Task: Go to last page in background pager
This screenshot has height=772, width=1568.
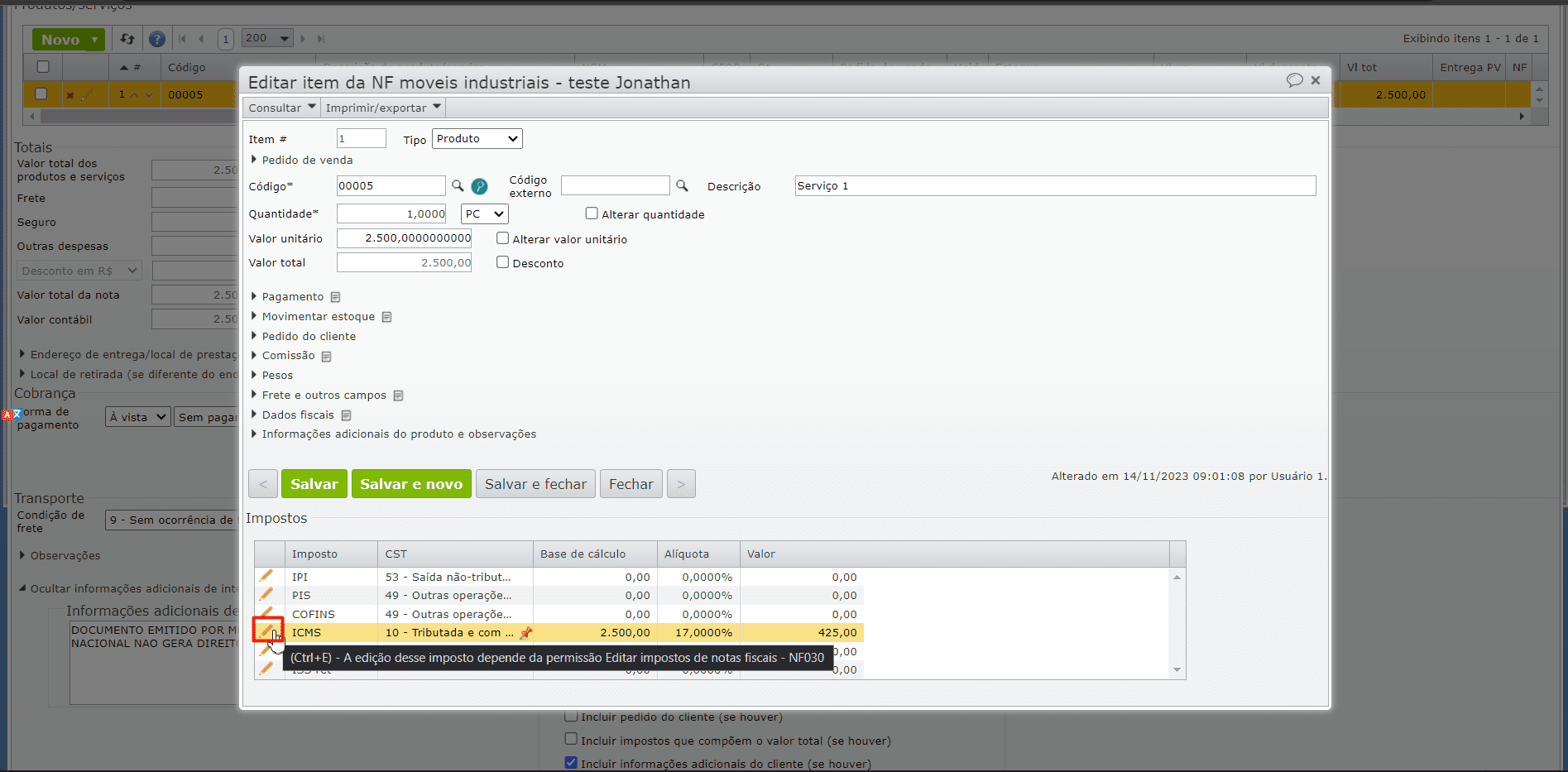Action: pyautogui.click(x=321, y=39)
